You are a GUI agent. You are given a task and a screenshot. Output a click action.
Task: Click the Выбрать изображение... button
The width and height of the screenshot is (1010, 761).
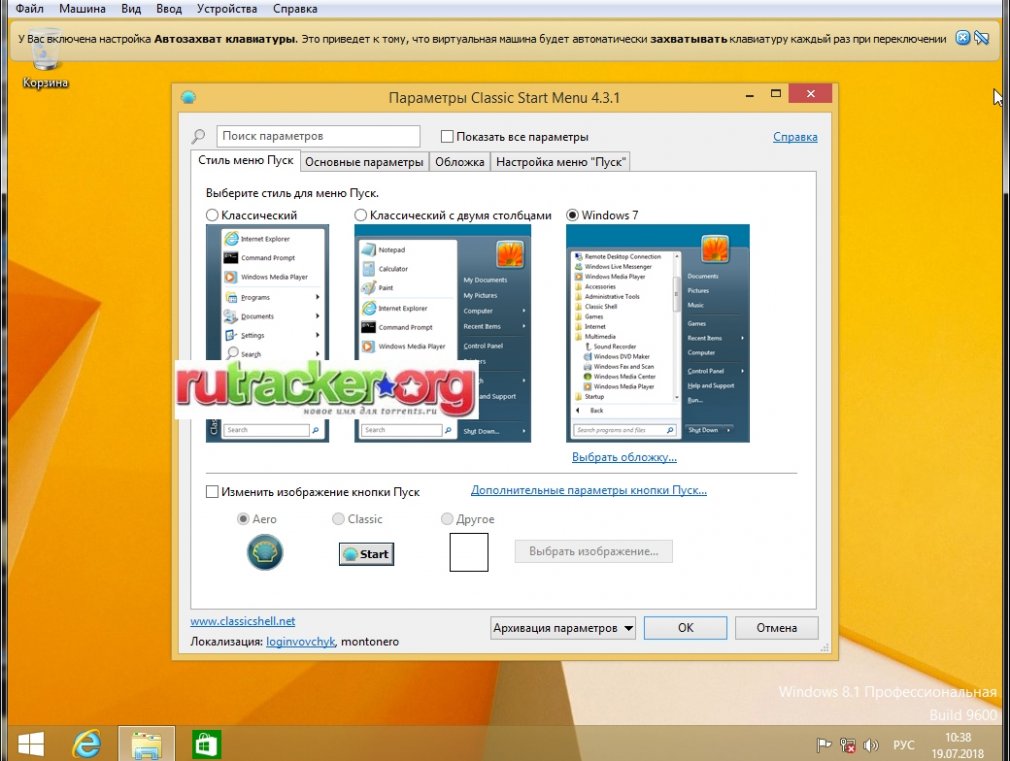tap(593, 552)
